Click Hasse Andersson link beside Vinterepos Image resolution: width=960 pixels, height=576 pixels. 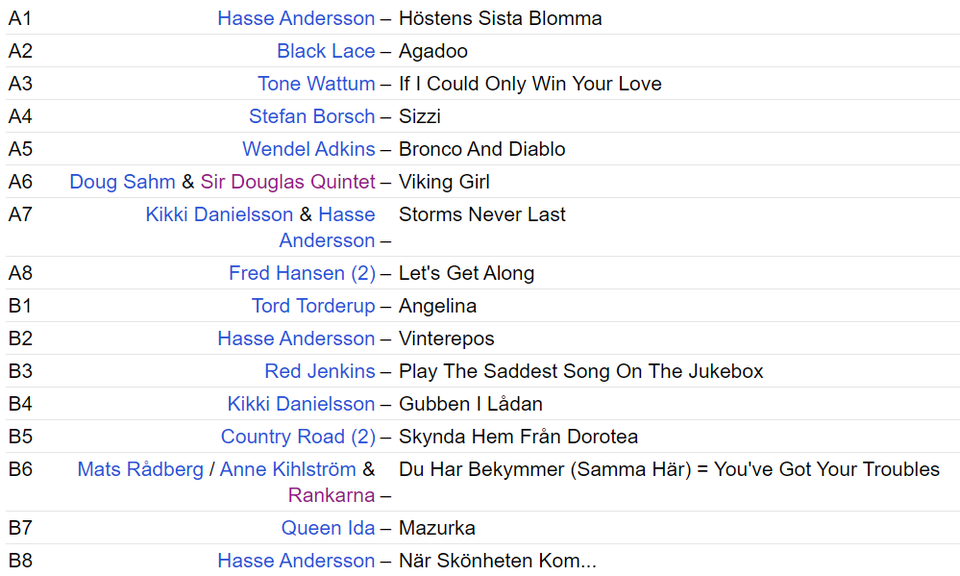tap(296, 339)
